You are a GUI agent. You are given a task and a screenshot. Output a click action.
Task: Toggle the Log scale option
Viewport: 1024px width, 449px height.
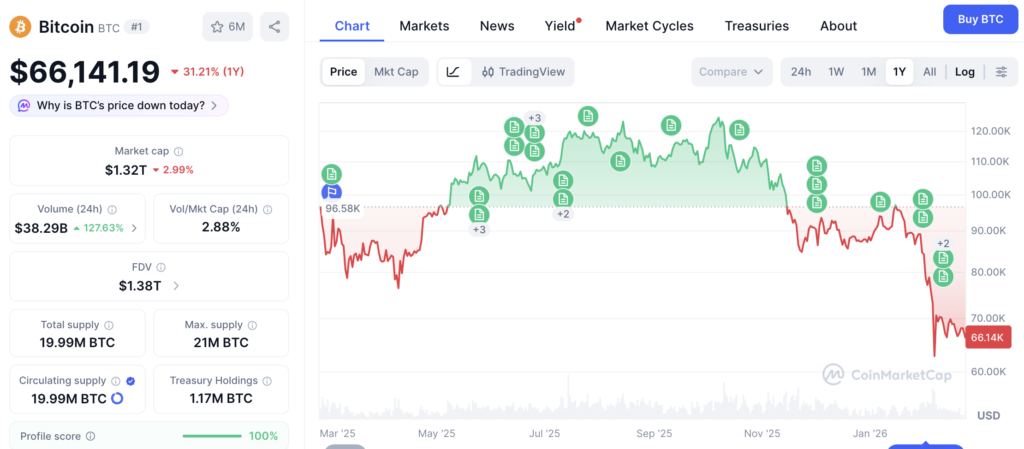pyautogui.click(x=965, y=72)
